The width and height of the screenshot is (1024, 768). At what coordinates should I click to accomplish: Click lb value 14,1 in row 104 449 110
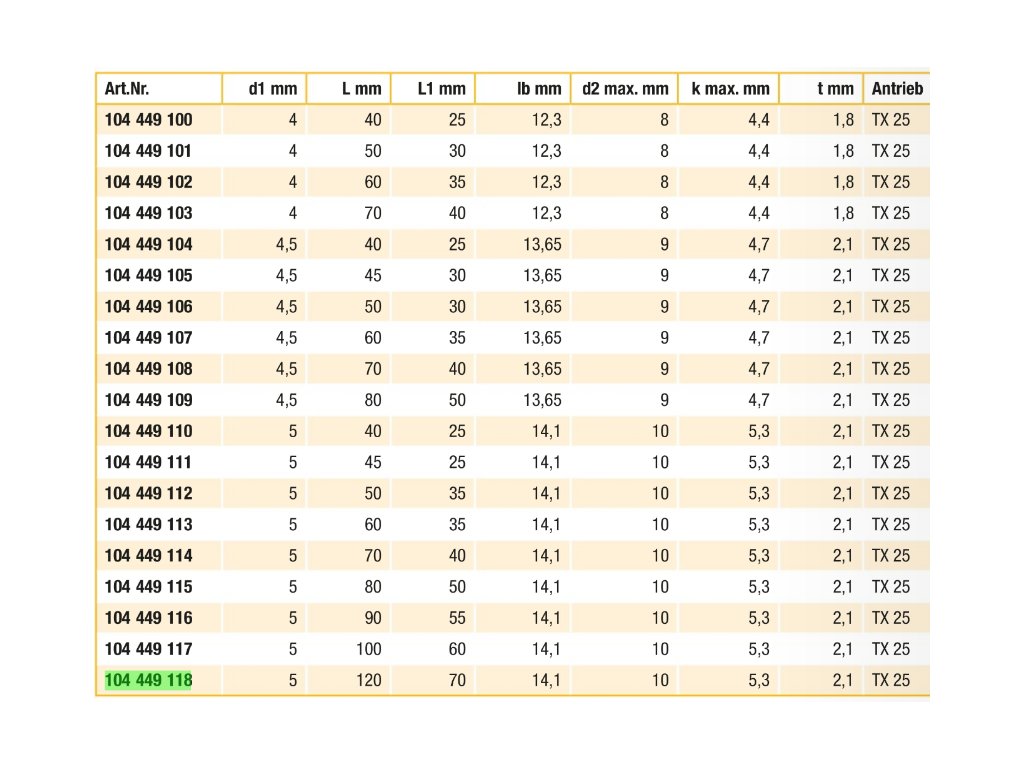[546, 431]
